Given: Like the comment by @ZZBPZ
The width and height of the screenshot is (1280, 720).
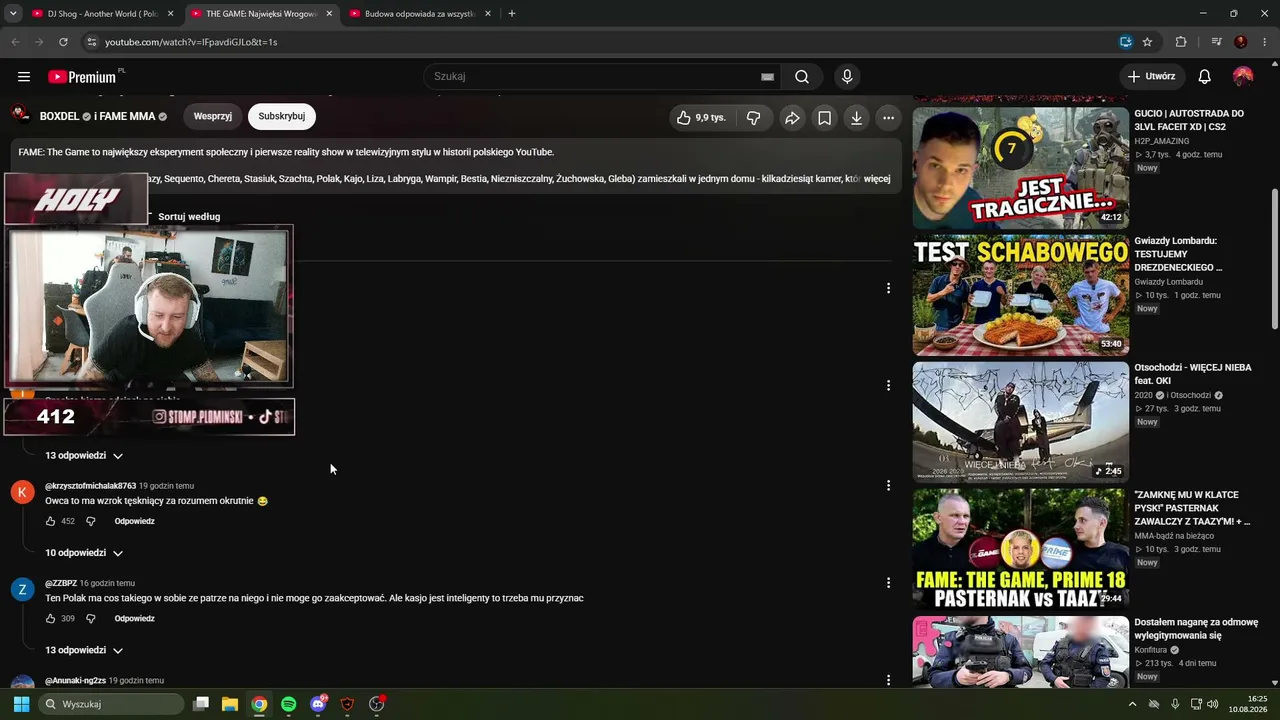Looking at the screenshot, I should (50, 619).
